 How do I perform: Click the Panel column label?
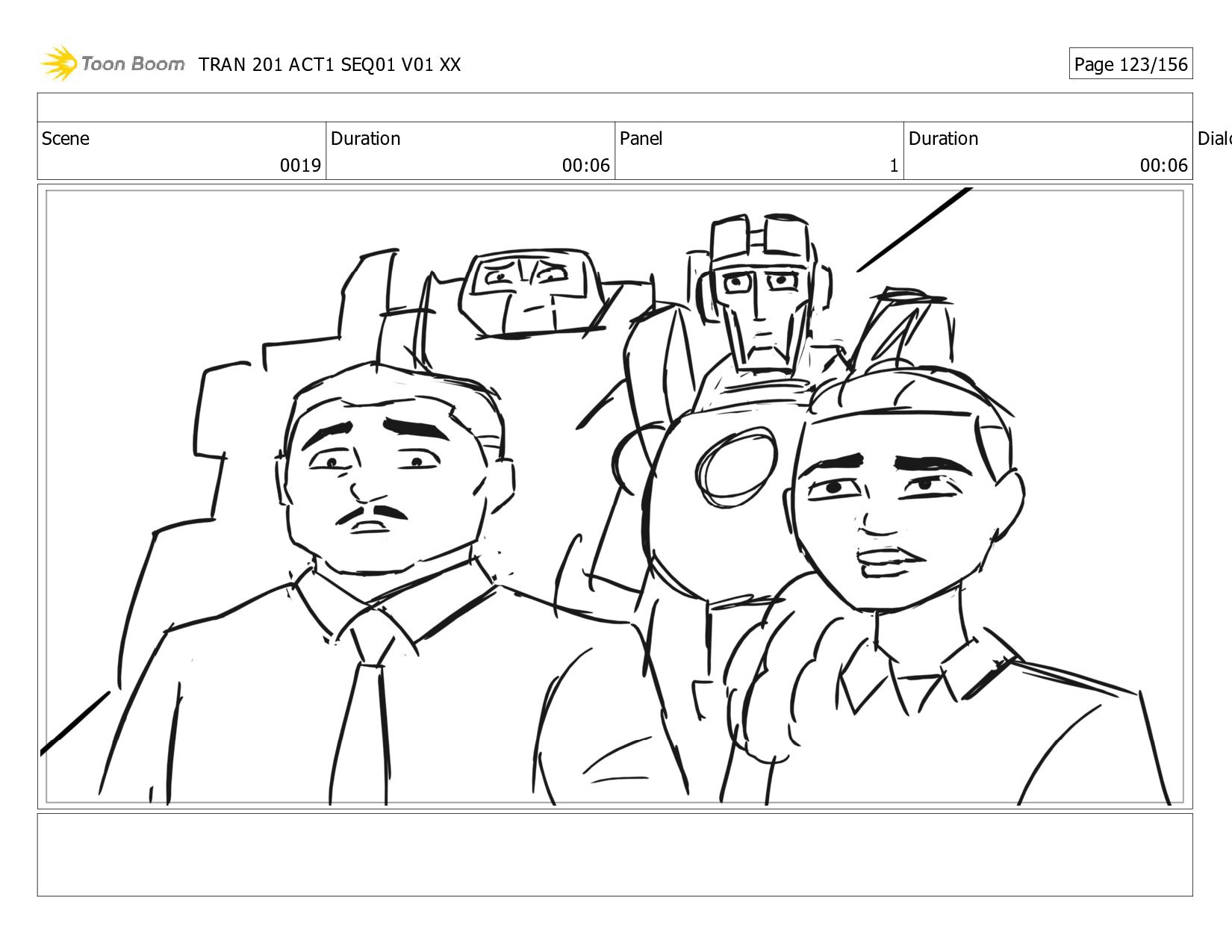click(x=641, y=139)
